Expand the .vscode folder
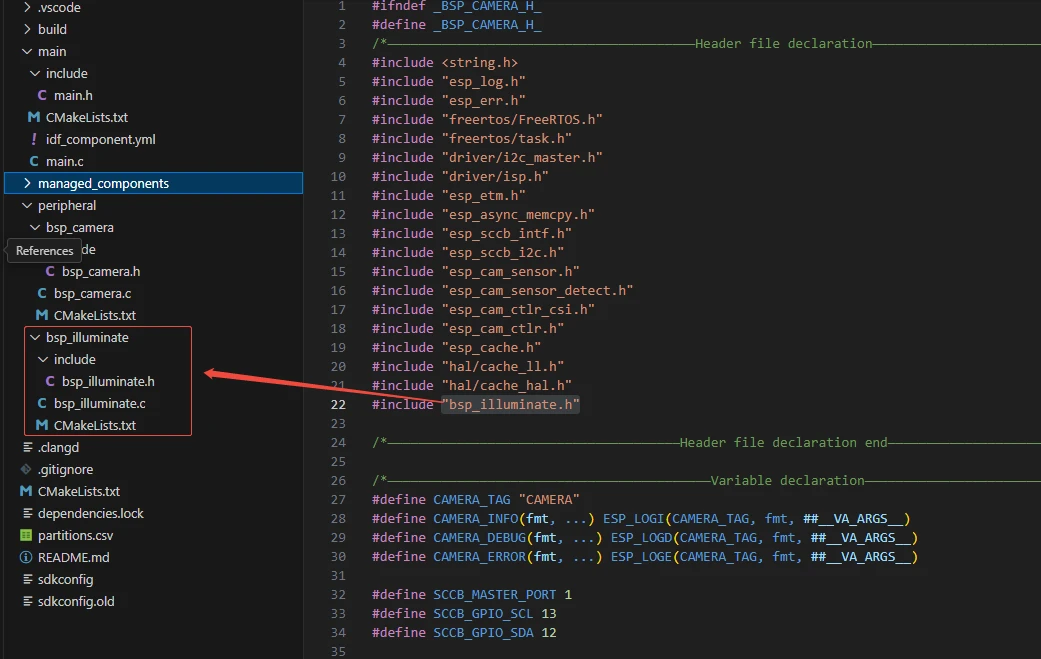The width and height of the screenshot is (1041, 659). coord(27,7)
